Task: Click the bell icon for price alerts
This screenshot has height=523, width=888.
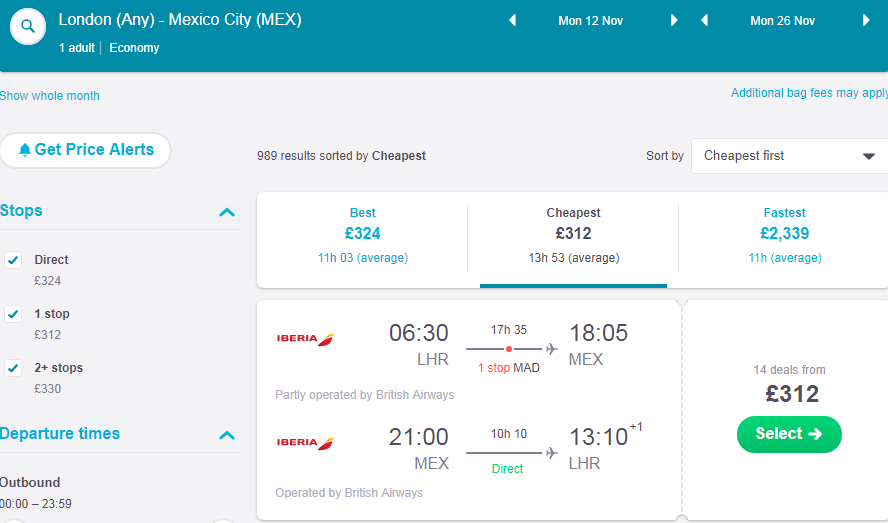Action: click(24, 150)
